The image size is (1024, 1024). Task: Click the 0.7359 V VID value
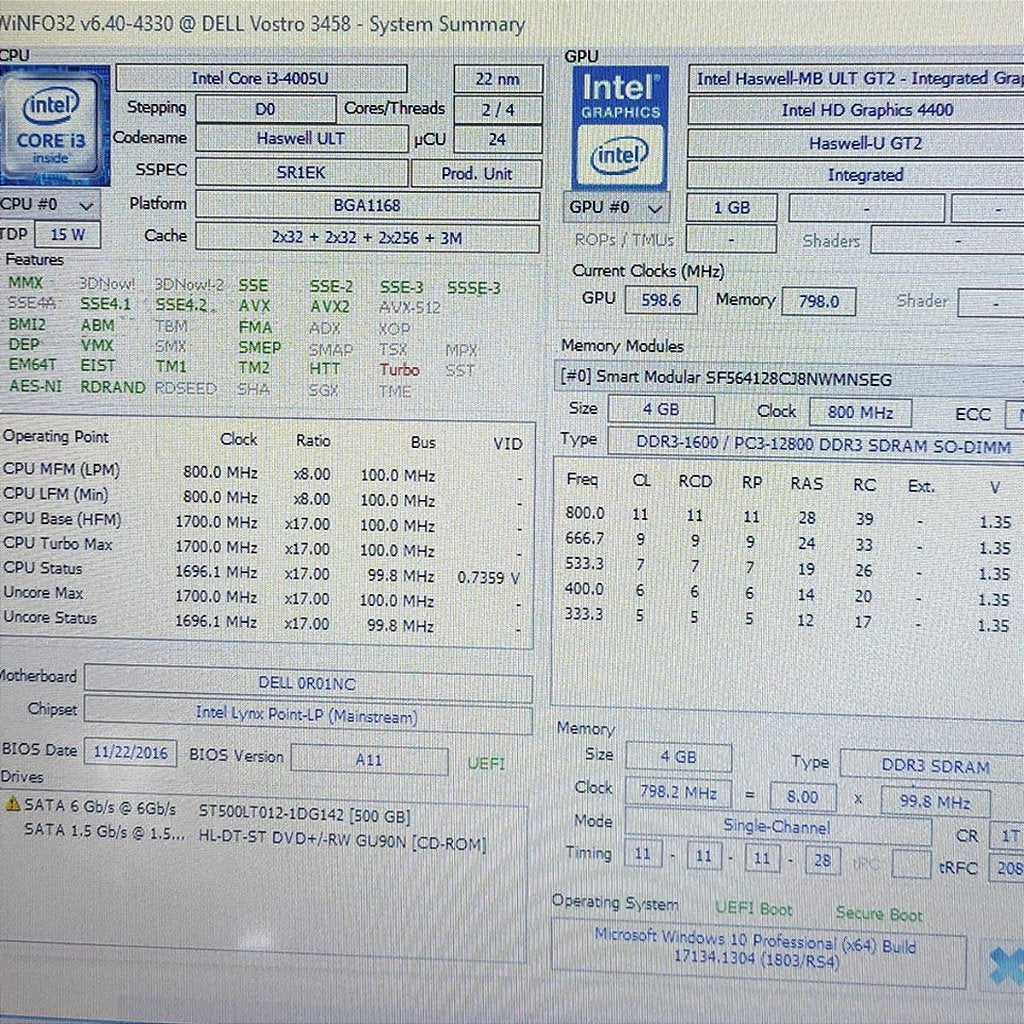coord(488,577)
